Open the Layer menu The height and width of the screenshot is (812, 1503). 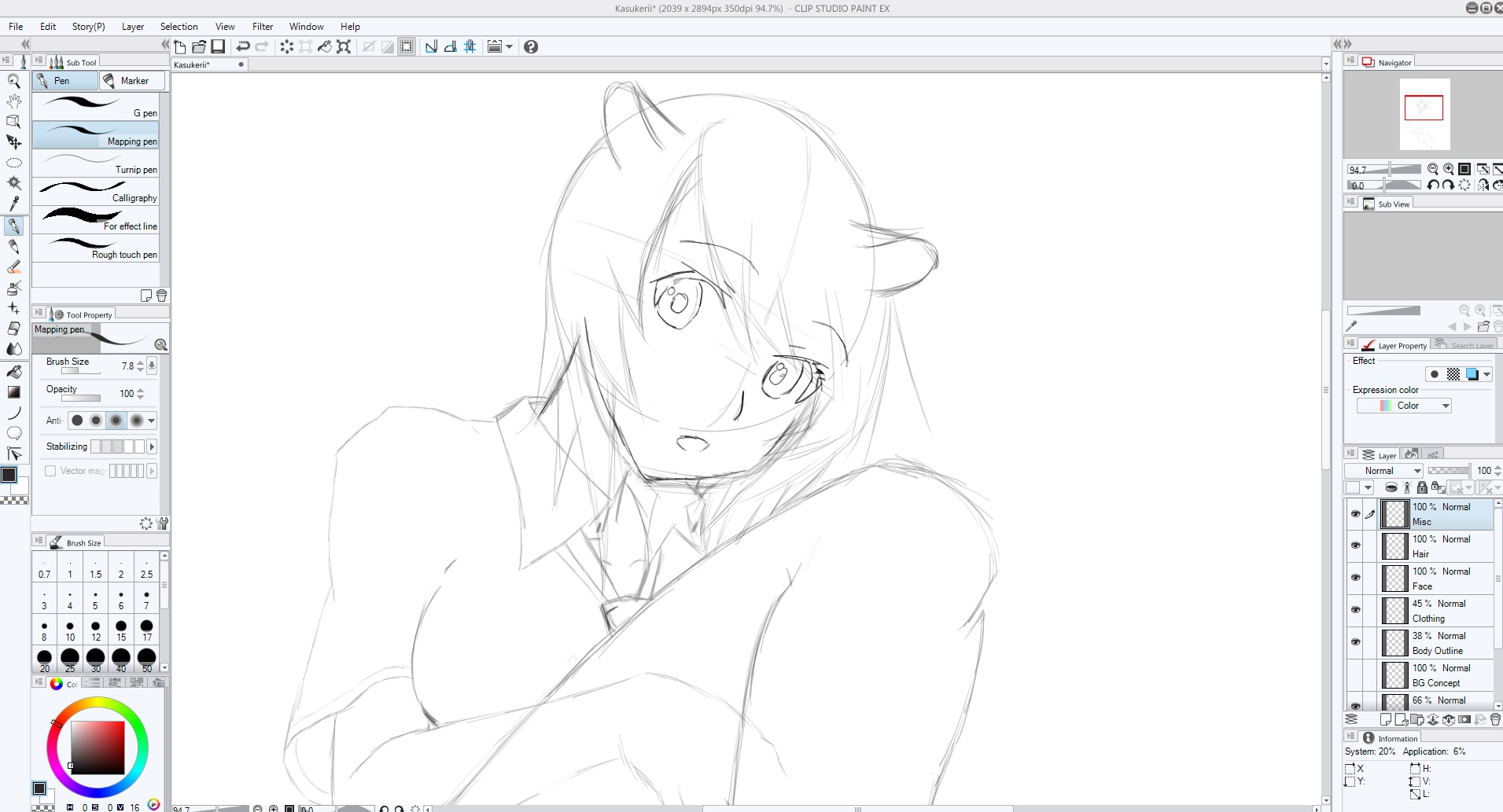(133, 26)
